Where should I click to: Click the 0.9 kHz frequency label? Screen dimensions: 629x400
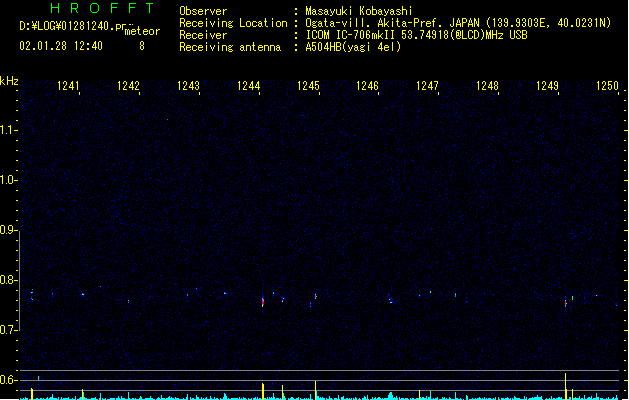pos(8,230)
